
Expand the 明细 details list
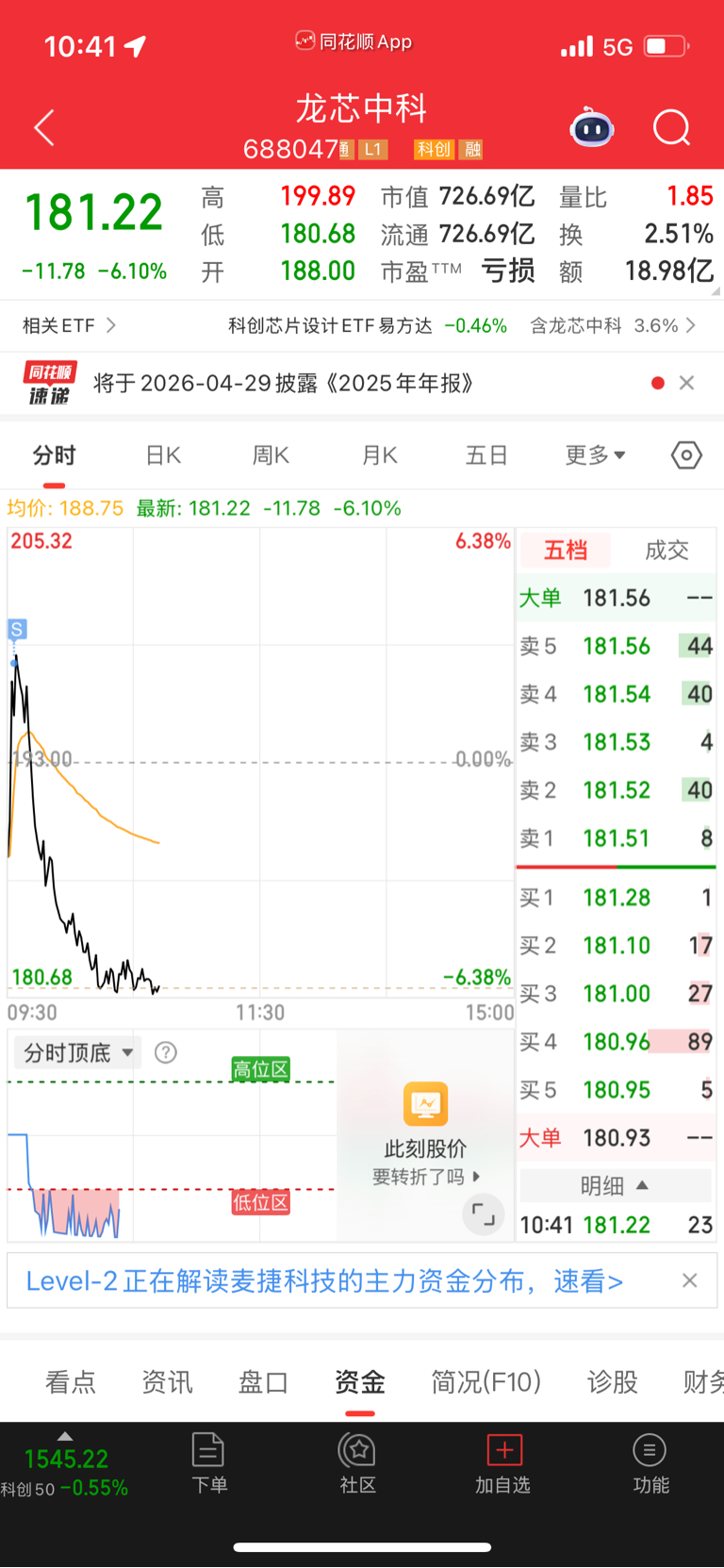(x=615, y=1185)
